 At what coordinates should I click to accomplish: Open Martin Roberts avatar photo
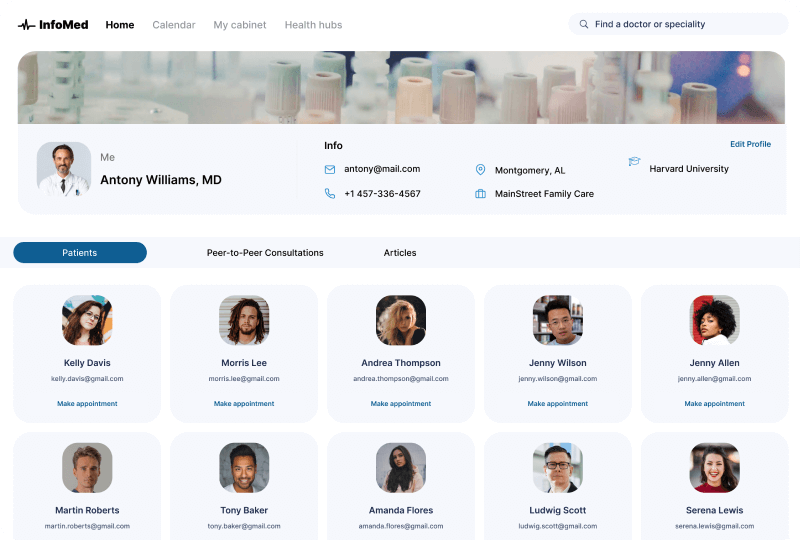[87, 467]
